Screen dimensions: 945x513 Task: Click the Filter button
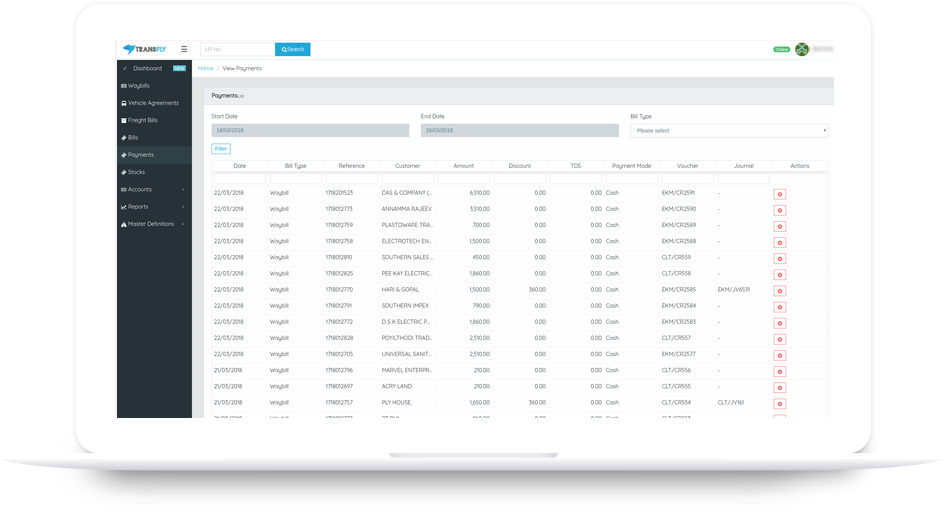pos(221,149)
